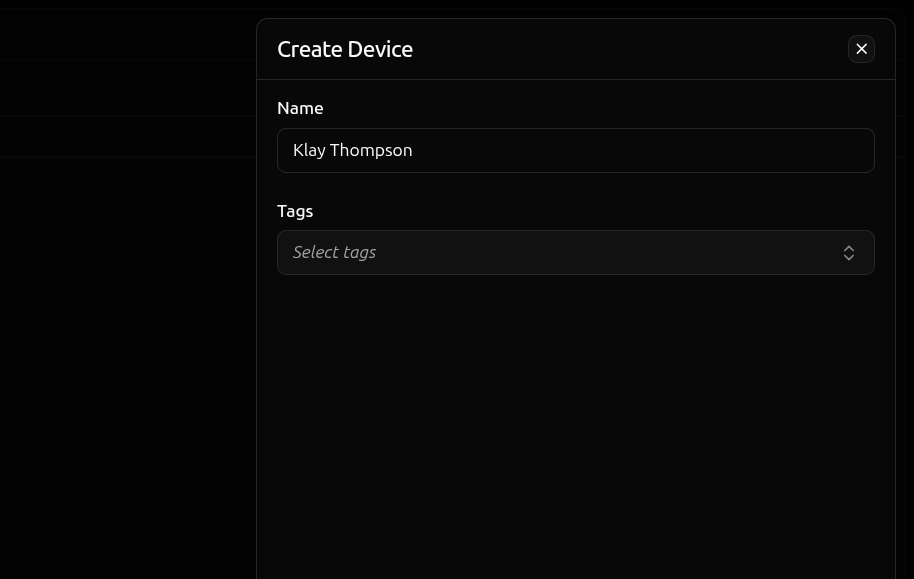This screenshot has height=579, width=914.
Task: Expand tag options from the empty middle of Tags selector
Action: (x=600, y=252)
